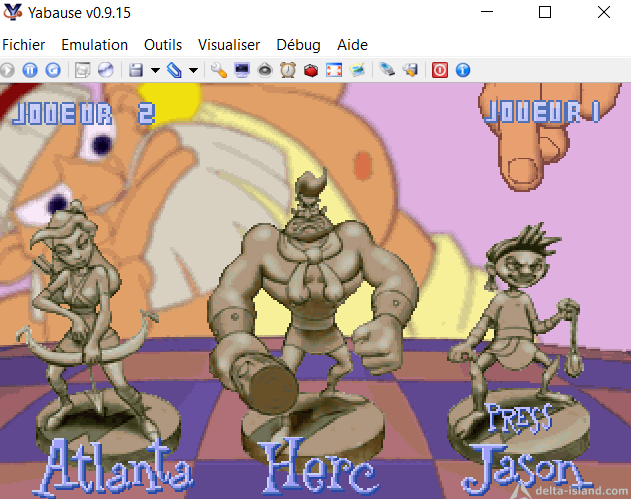
Task: Save state with the floppy disk icon
Action: point(136,70)
